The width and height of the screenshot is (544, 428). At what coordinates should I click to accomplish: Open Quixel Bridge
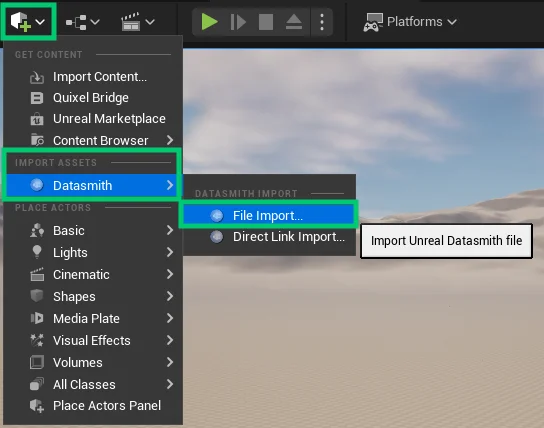(x=92, y=98)
